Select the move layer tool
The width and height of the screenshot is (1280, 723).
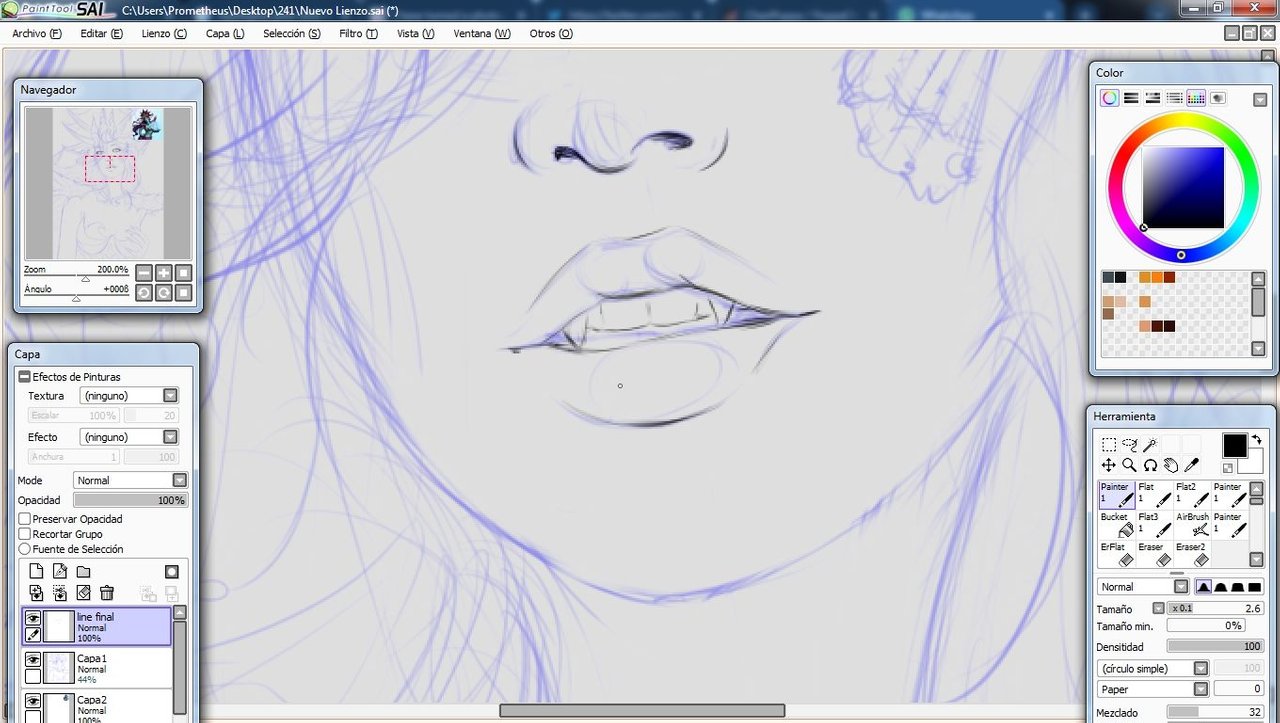(1108, 465)
